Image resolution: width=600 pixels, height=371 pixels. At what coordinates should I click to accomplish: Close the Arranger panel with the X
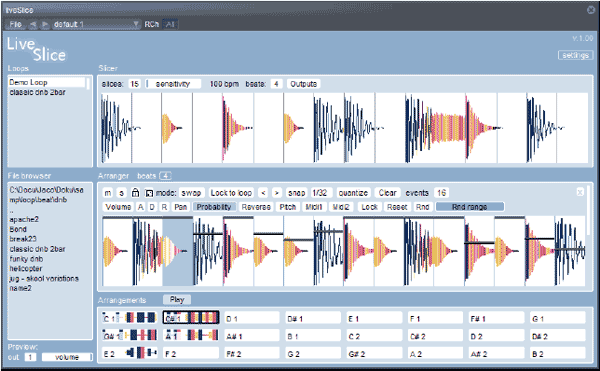click(580, 192)
